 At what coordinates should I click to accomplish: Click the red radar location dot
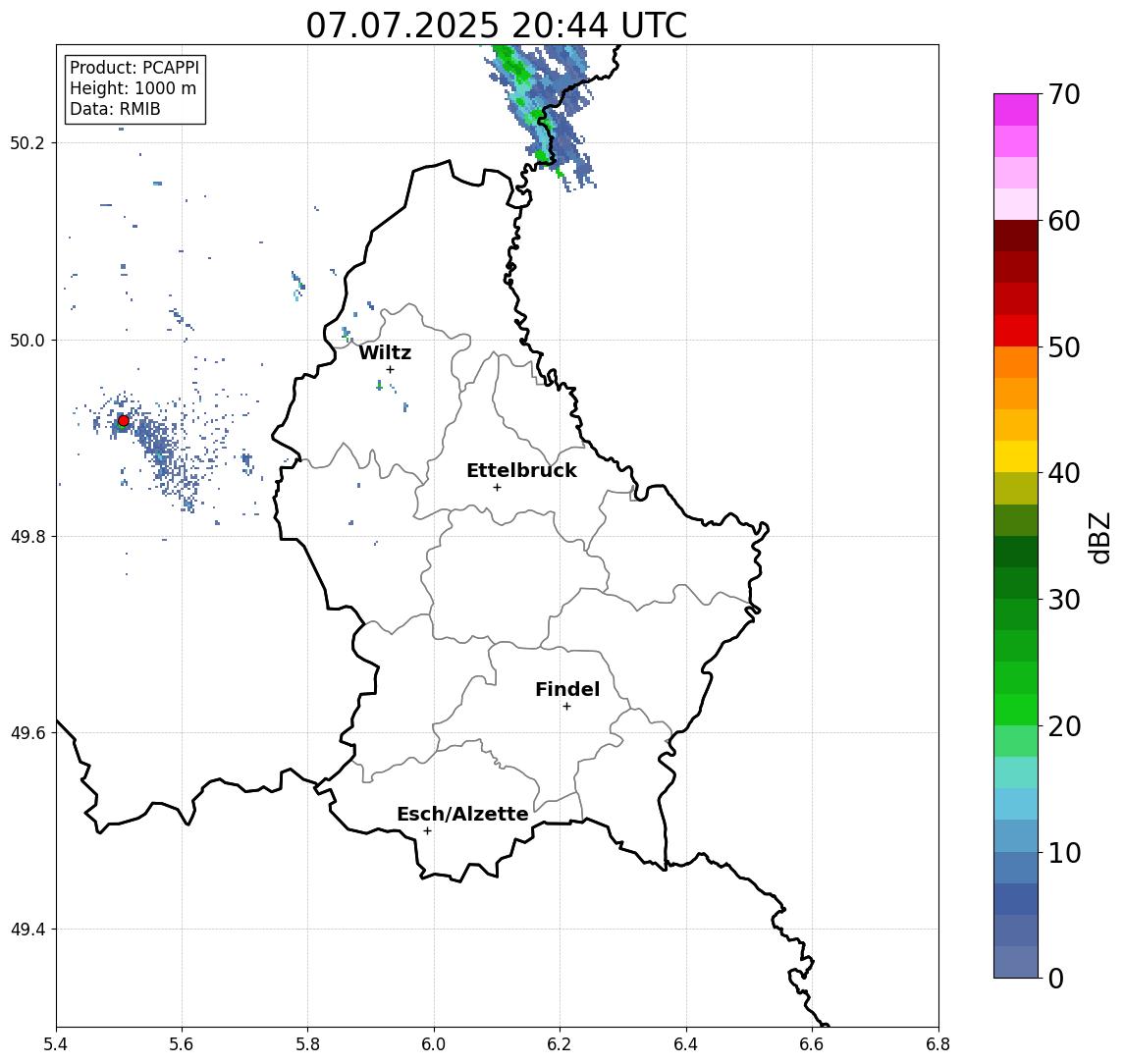[124, 421]
